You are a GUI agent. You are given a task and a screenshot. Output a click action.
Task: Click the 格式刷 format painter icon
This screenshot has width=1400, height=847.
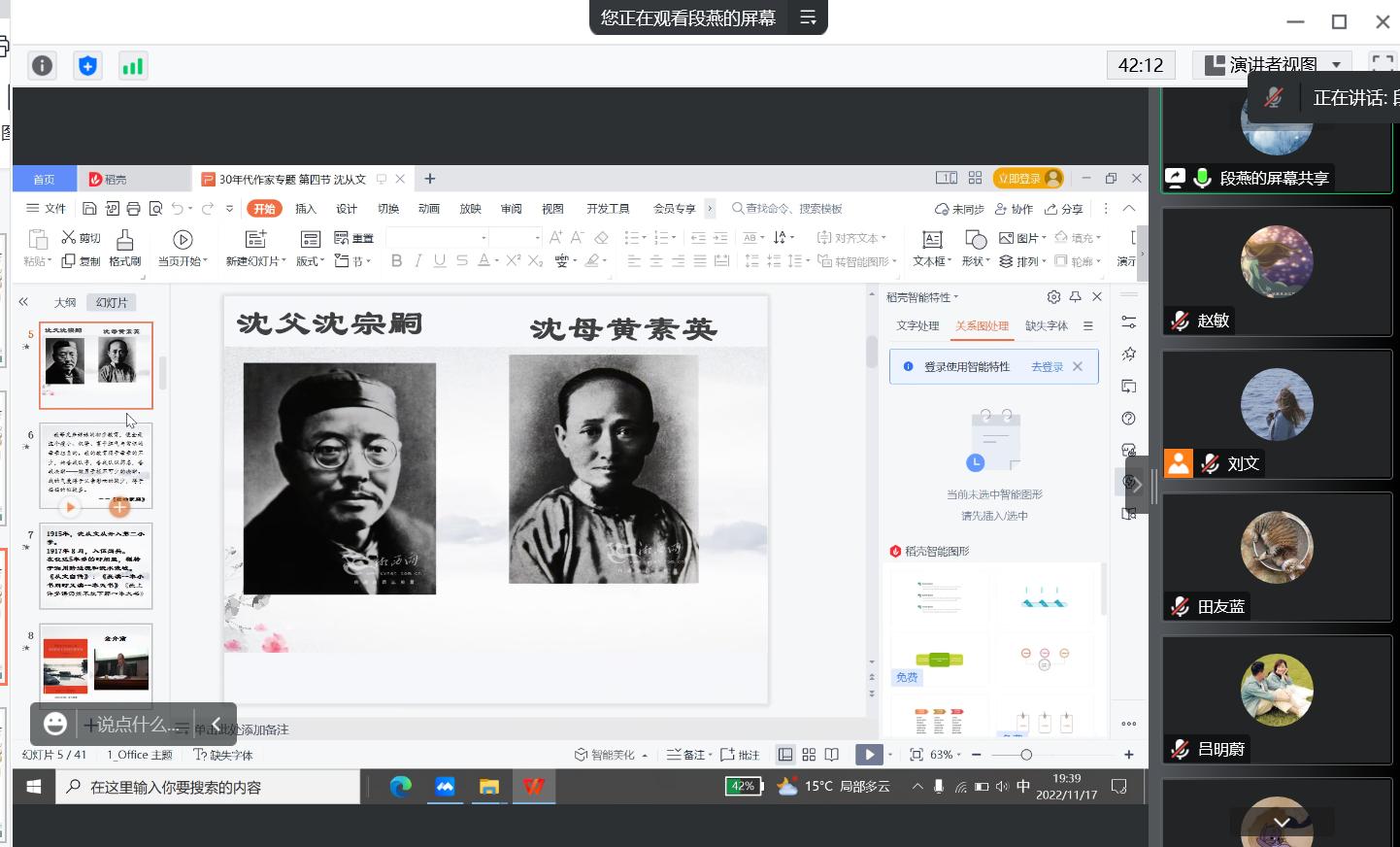(124, 240)
